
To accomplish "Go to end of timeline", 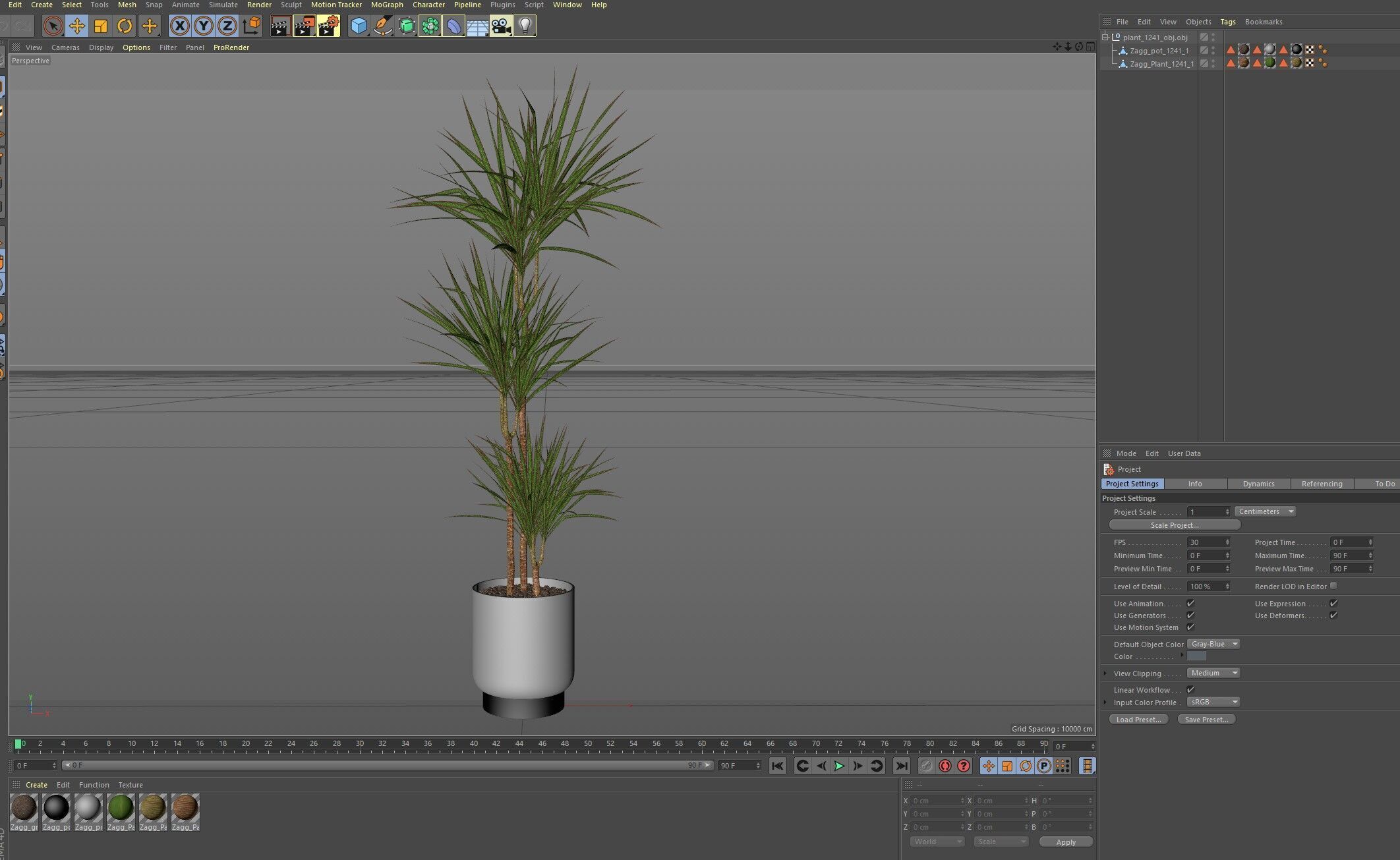I will click(901, 766).
